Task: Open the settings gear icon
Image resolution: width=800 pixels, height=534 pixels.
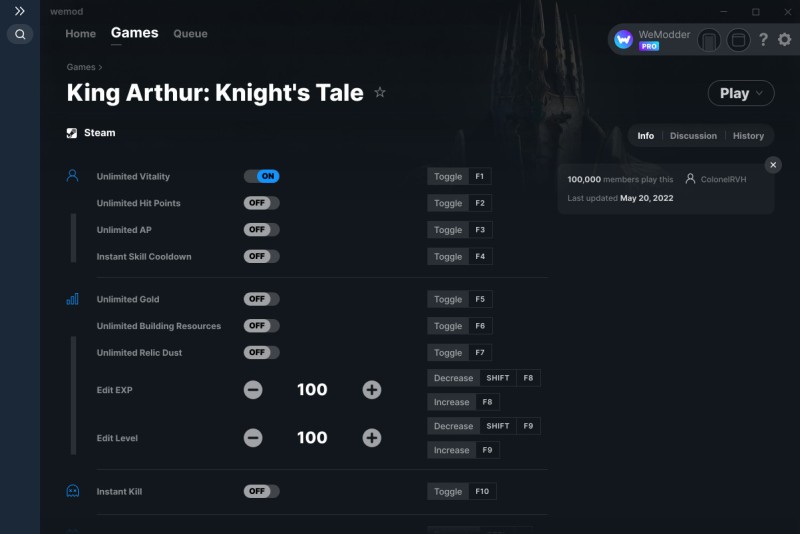Action: tap(784, 39)
